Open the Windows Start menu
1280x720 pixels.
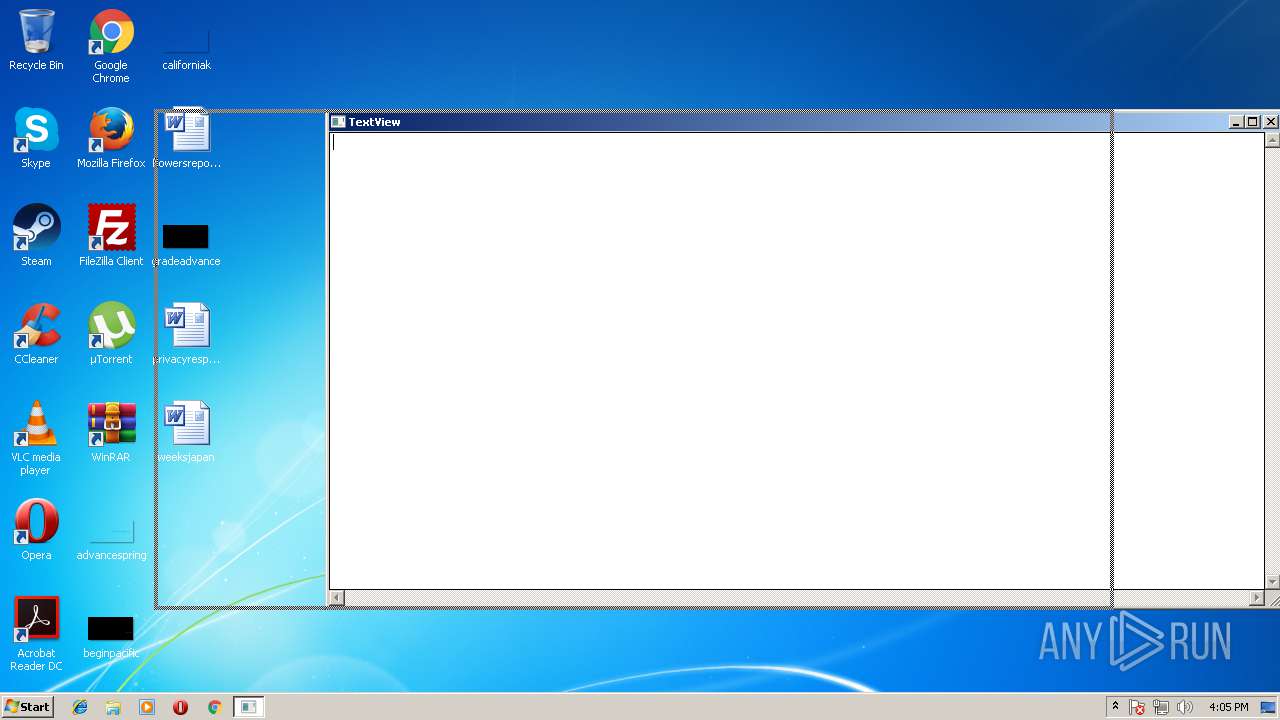tap(27, 707)
